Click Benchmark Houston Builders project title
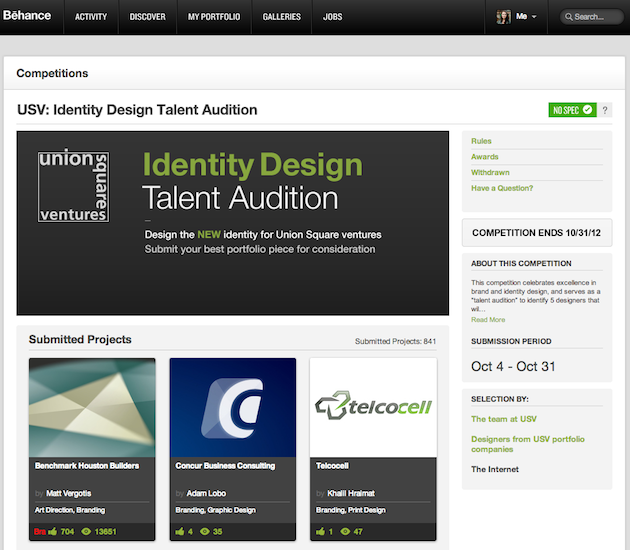 (x=87, y=466)
